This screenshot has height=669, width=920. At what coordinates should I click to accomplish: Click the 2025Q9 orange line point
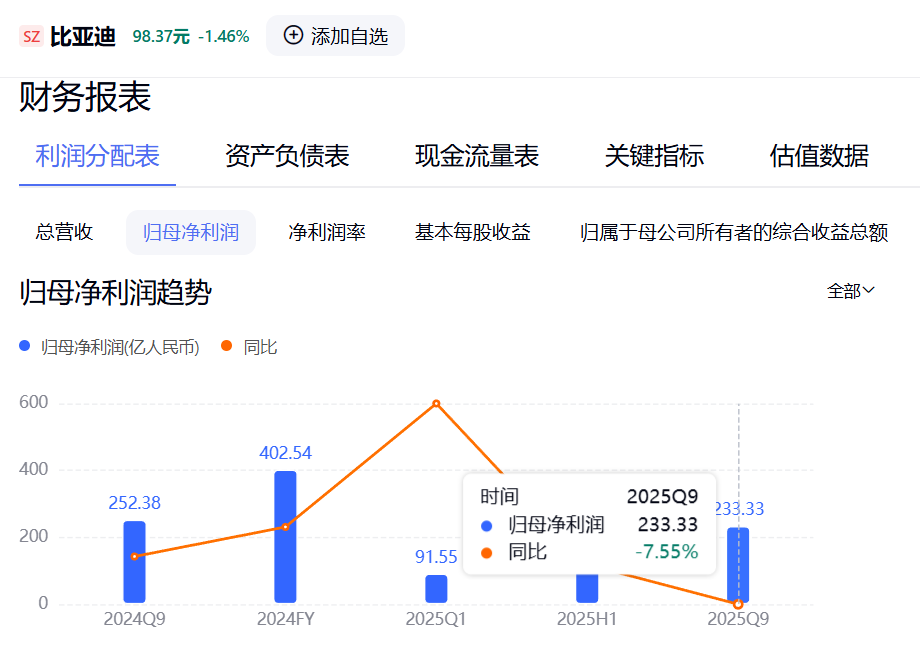(x=738, y=604)
